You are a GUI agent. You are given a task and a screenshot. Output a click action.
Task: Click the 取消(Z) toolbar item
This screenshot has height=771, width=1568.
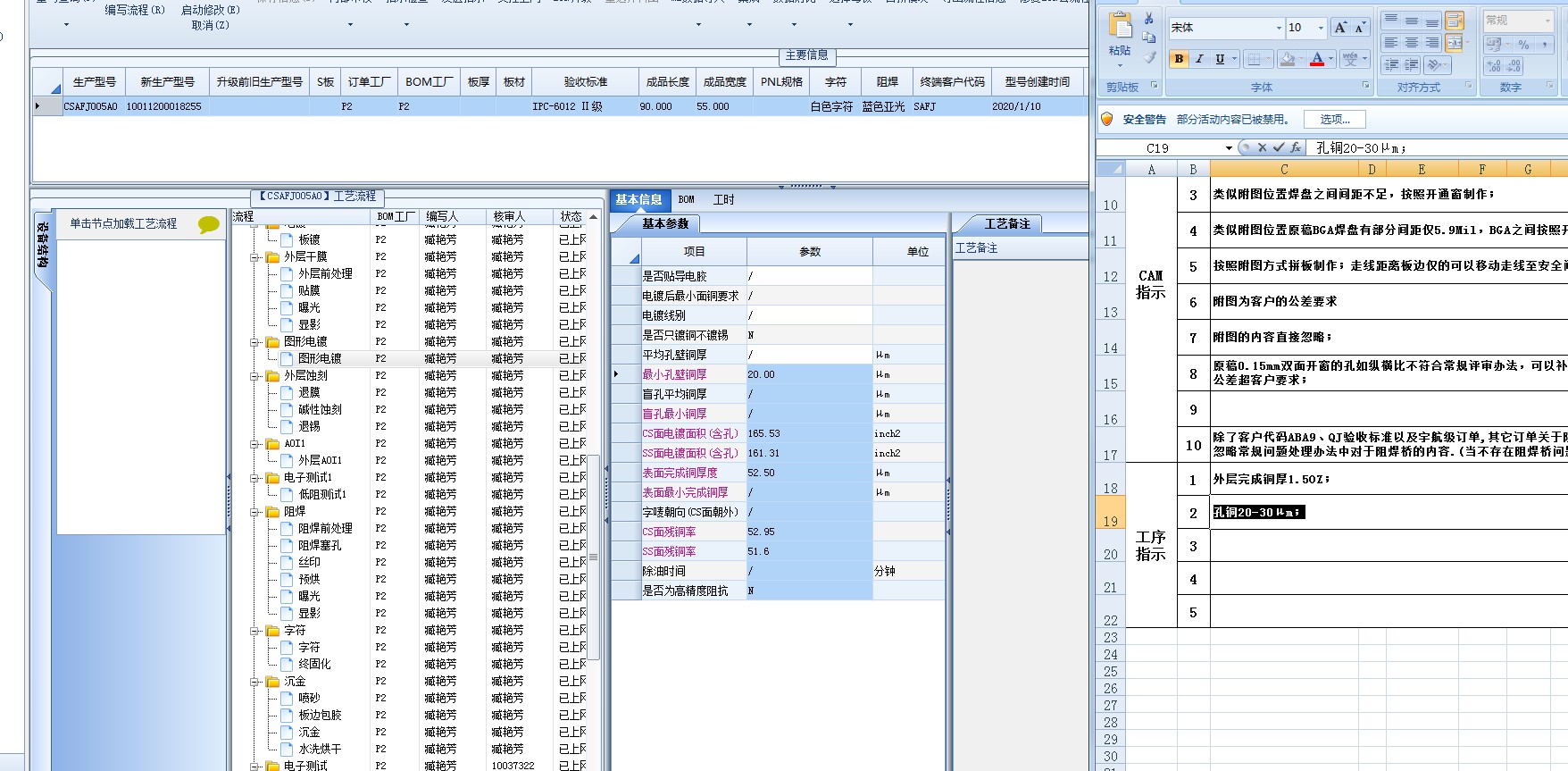pos(211,25)
